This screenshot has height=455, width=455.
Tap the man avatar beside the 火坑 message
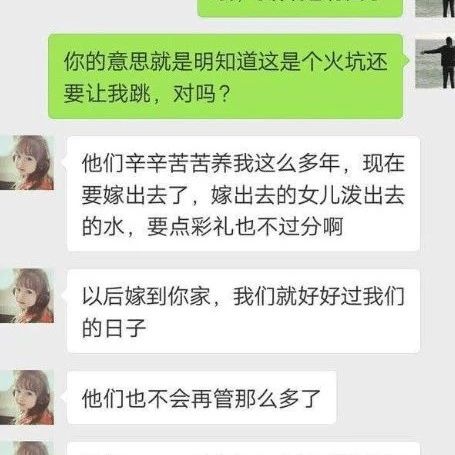pyautogui.click(x=435, y=62)
